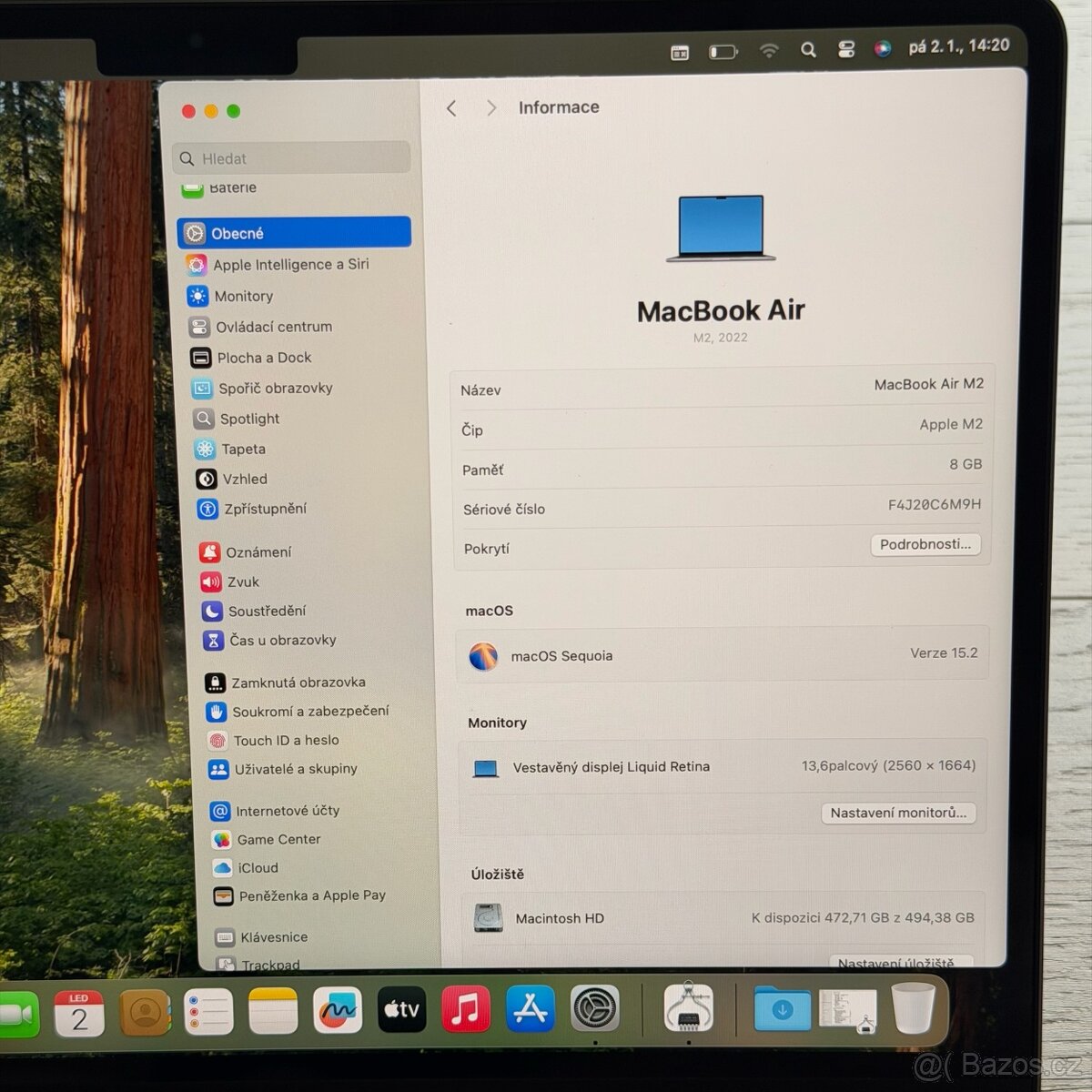Open Contacts from the Dock
The image size is (1092, 1092).
point(145,1013)
